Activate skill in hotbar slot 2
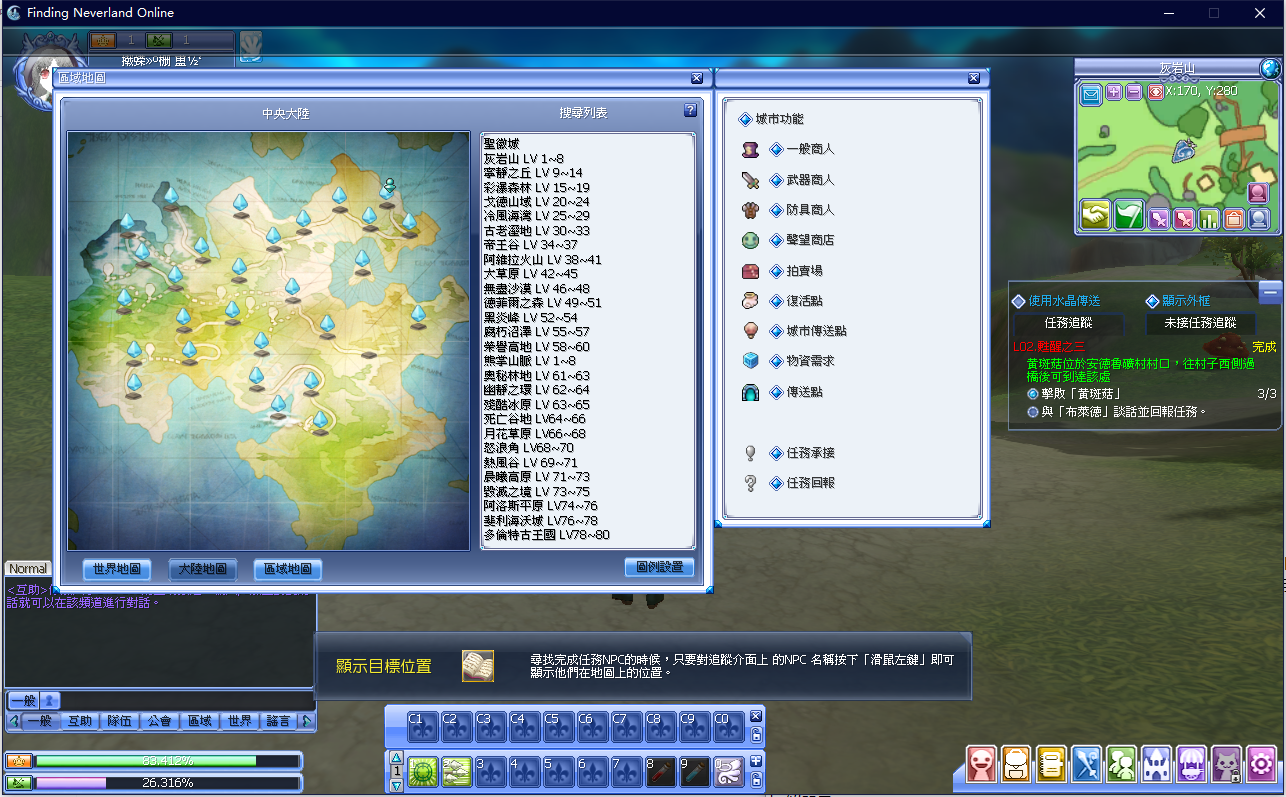This screenshot has height=797, width=1286. point(456,772)
